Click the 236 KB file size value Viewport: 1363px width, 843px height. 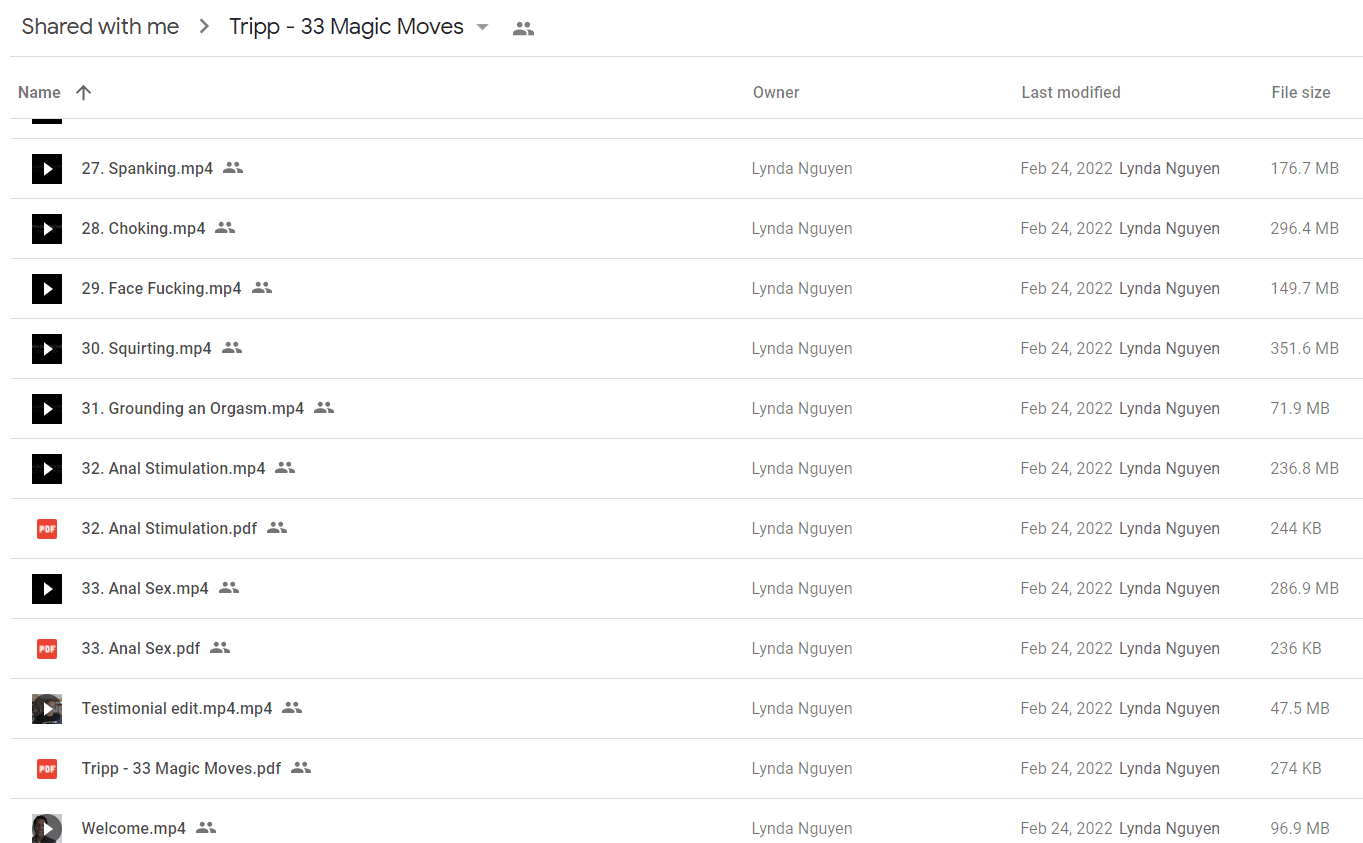[x=1296, y=648]
